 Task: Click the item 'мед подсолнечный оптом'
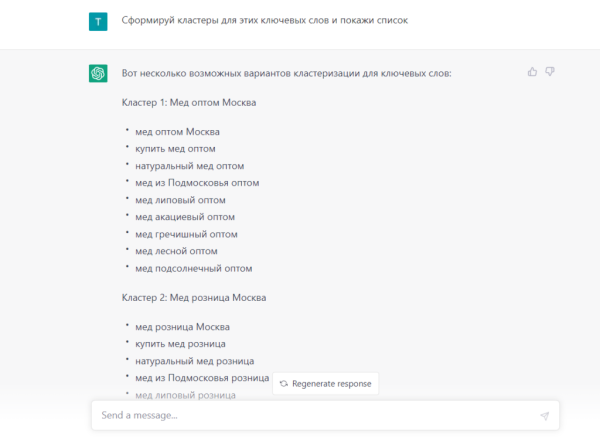(x=194, y=268)
